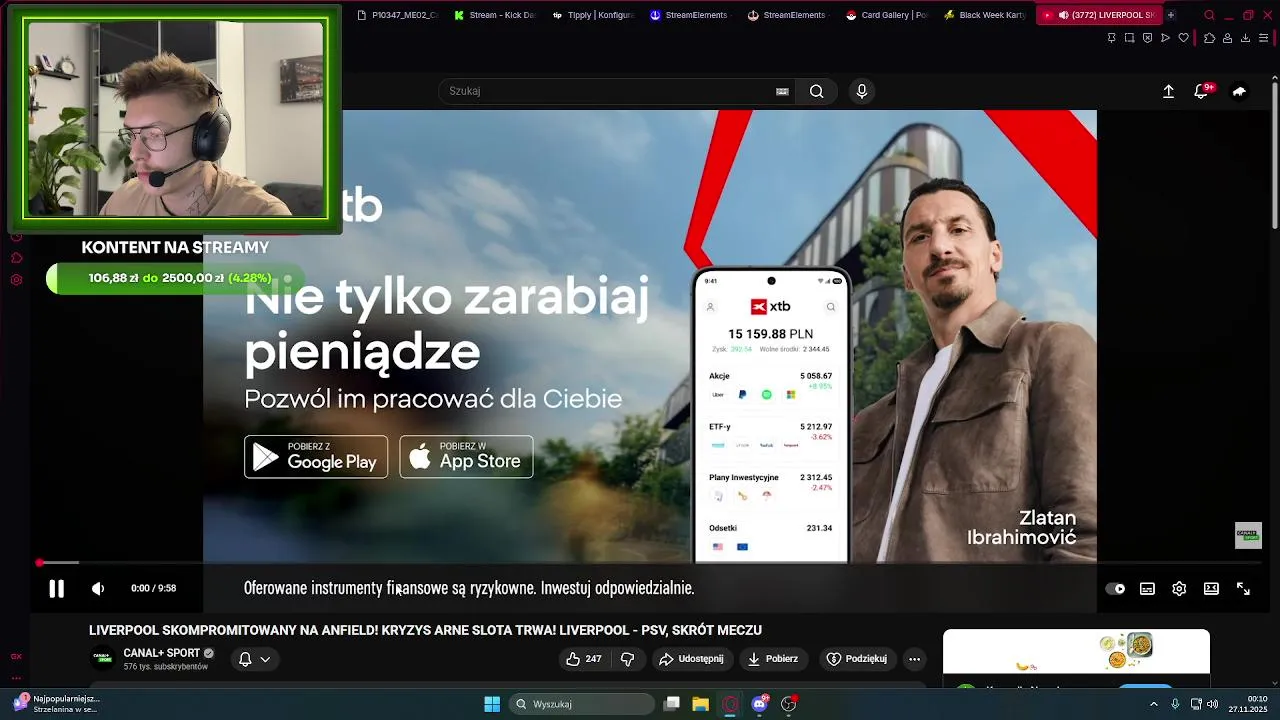Image resolution: width=1280 pixels, height=720 pixels.
Task: Like the video with 247 likes
Action: pos(583,659)
